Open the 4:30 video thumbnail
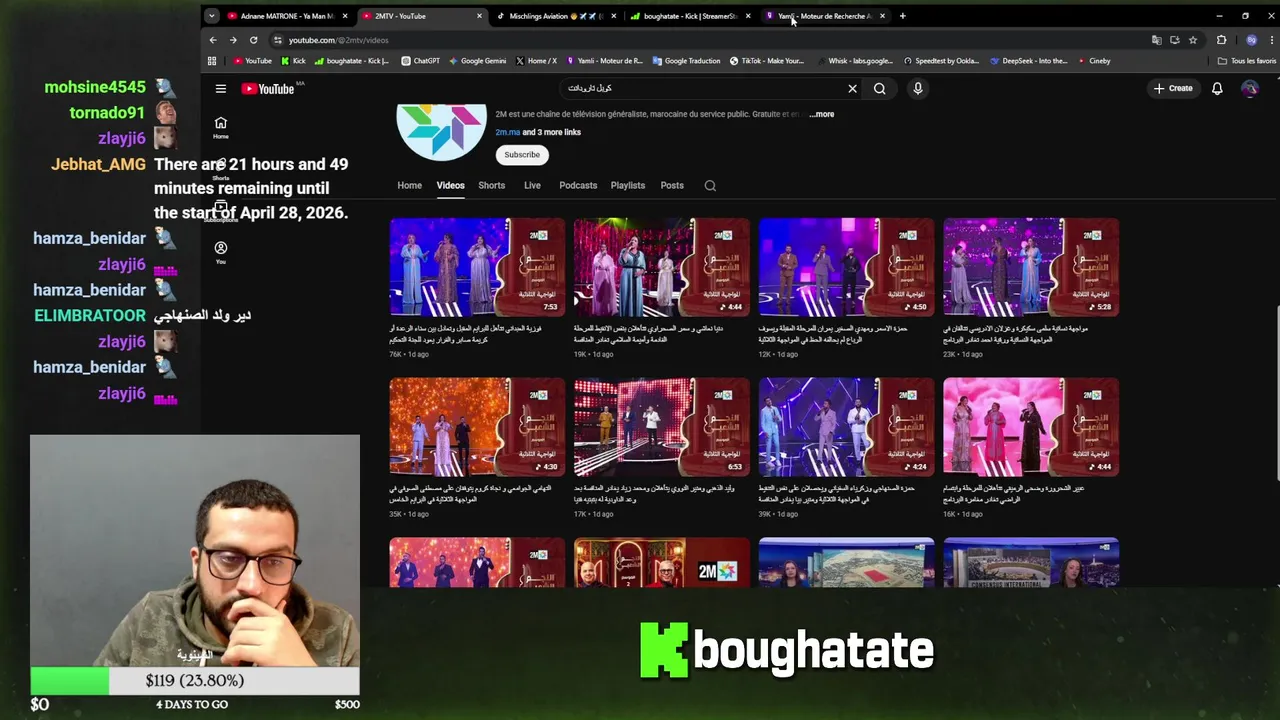The height and width of the screenshot is (720, 1280). (x=477, y=427)
